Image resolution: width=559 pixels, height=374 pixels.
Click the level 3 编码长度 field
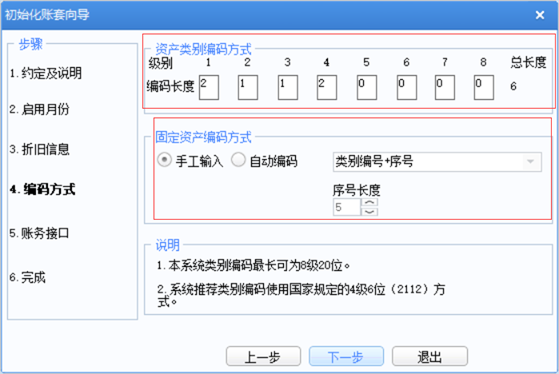(x=288, y=87)
